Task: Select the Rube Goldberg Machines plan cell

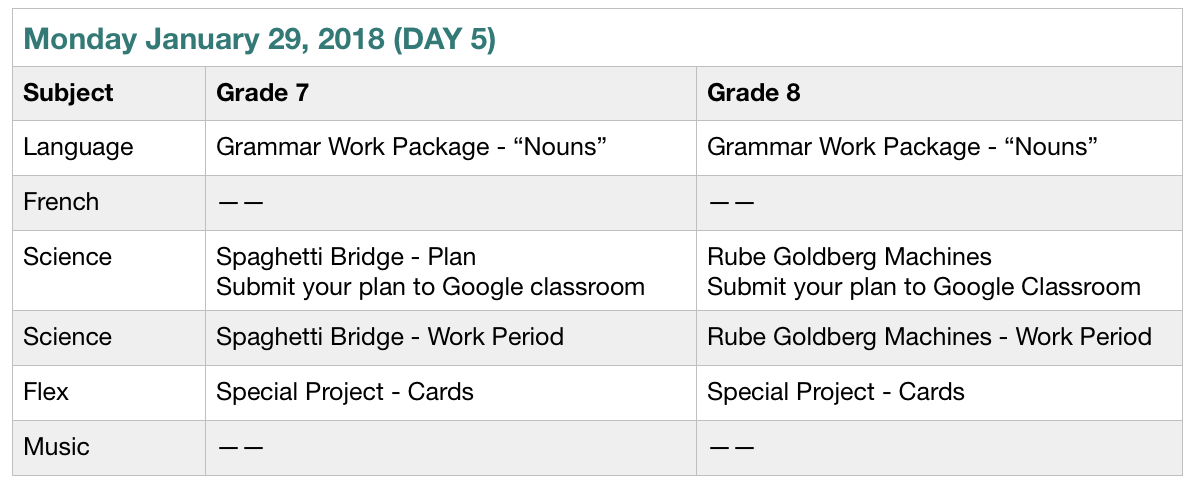Action: (x=849, y=257)
